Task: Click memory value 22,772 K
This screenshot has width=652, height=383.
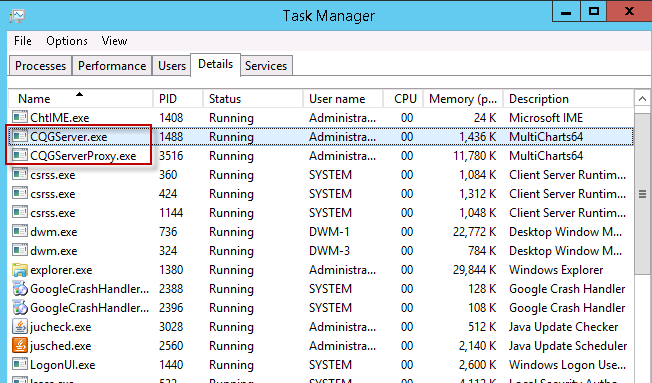Action: (474, 232)
